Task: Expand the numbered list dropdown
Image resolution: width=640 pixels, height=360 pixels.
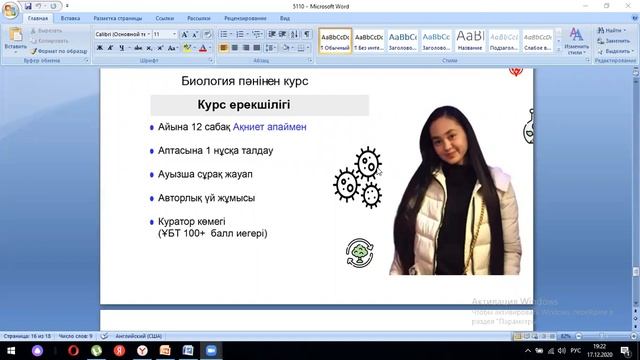Action: tap(247, 34)
